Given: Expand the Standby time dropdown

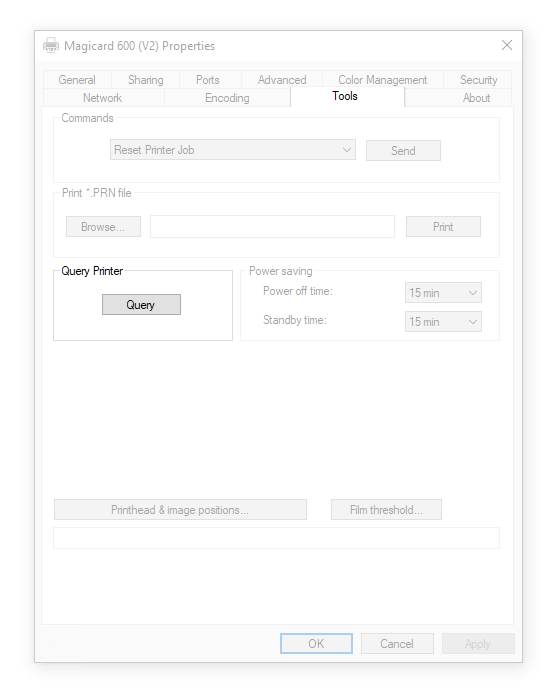Looking at the screenshot, I should point(443,321).
